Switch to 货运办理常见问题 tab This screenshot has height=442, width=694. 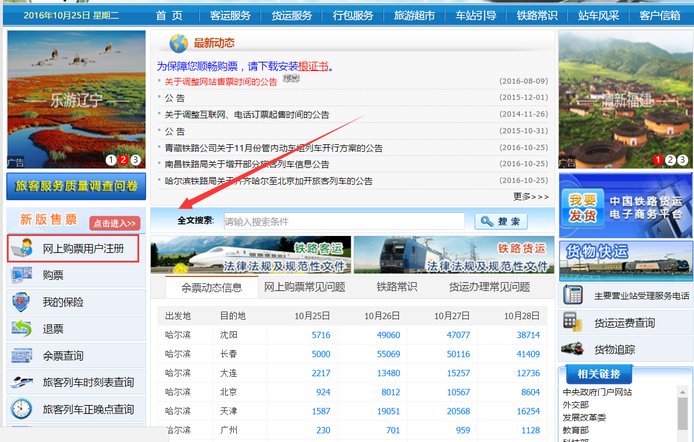coord(490,287)
